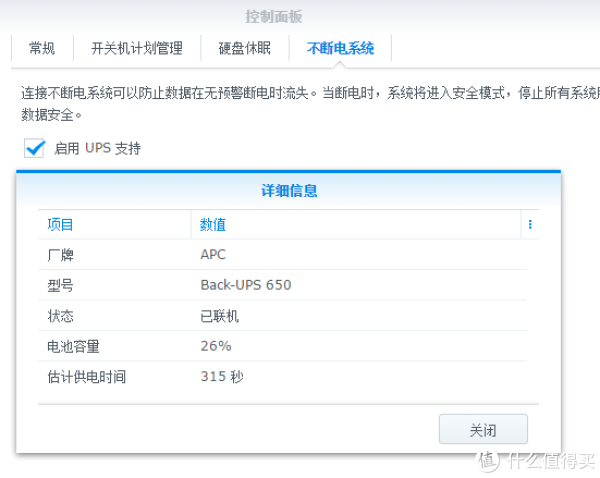Open the column options menu icon
The image size is (600, 478).
[529, 225]
